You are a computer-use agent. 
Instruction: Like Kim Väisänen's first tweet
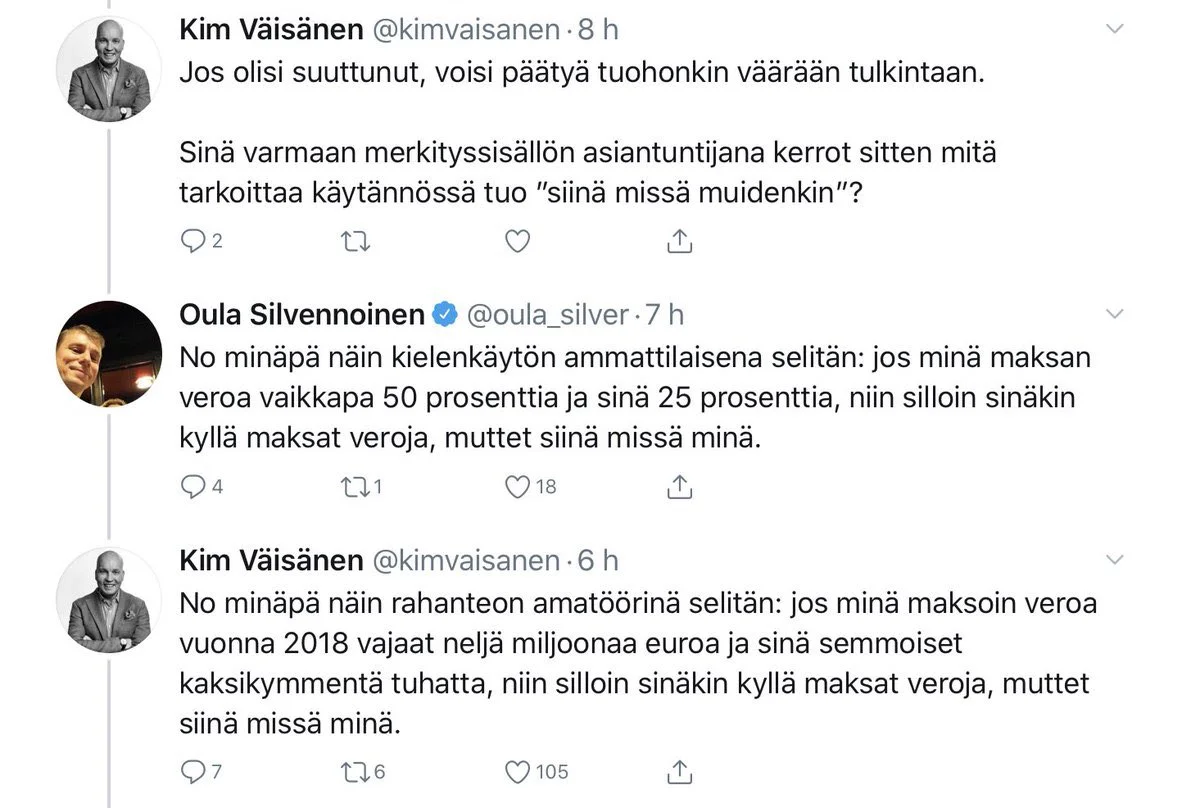[x=516, y=242]
